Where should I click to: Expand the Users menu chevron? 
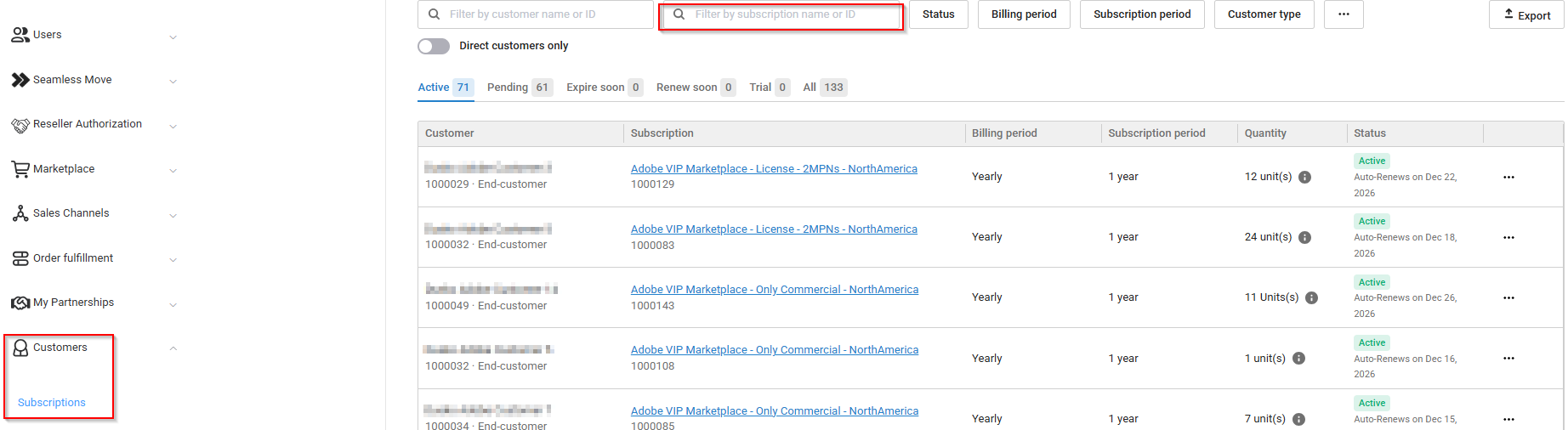173,37
